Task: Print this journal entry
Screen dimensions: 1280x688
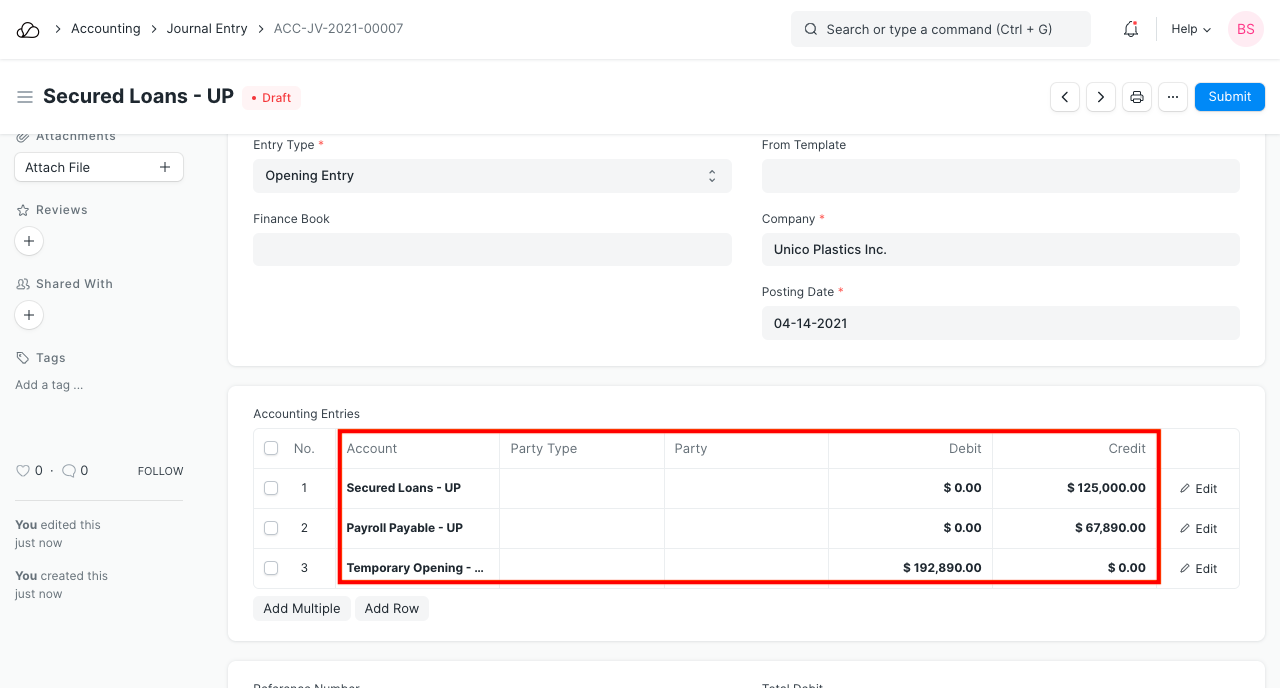Action: click(x=1137, y=97)
